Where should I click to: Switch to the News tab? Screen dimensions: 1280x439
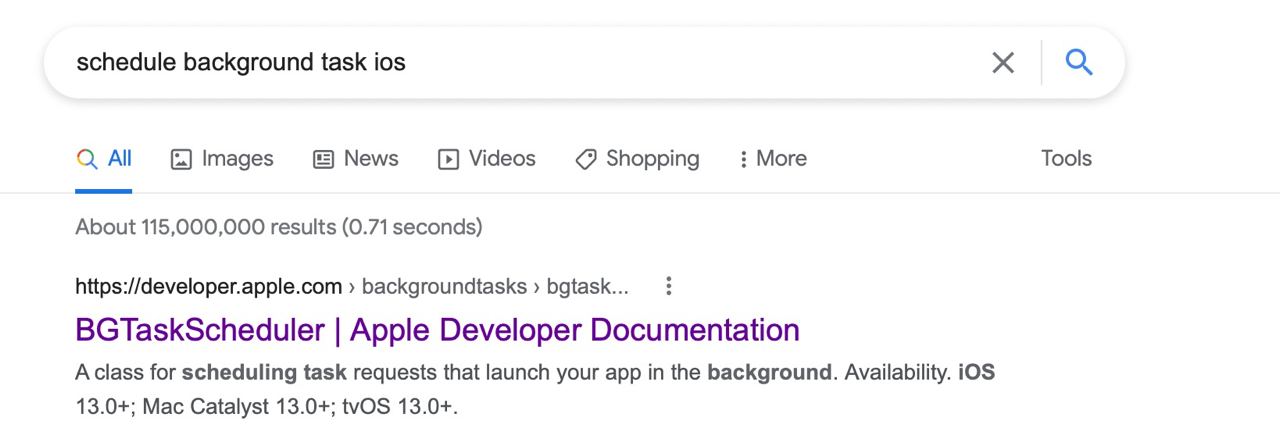pyautogui.click(x=356, y=159)
